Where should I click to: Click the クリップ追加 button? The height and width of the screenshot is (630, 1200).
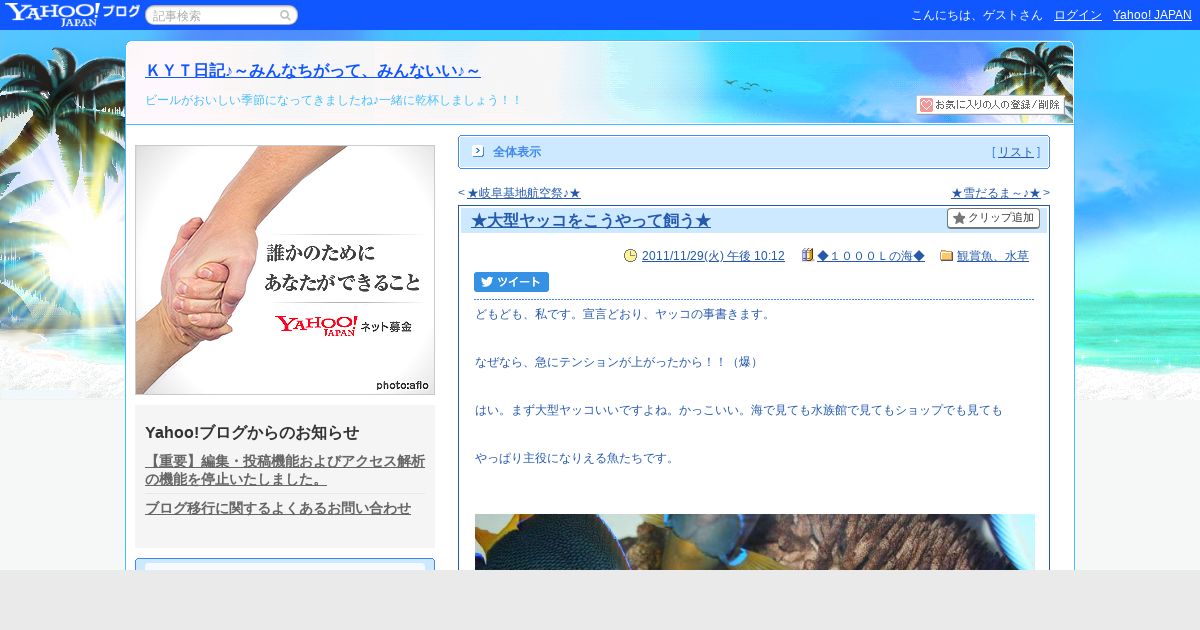point(993,218)
